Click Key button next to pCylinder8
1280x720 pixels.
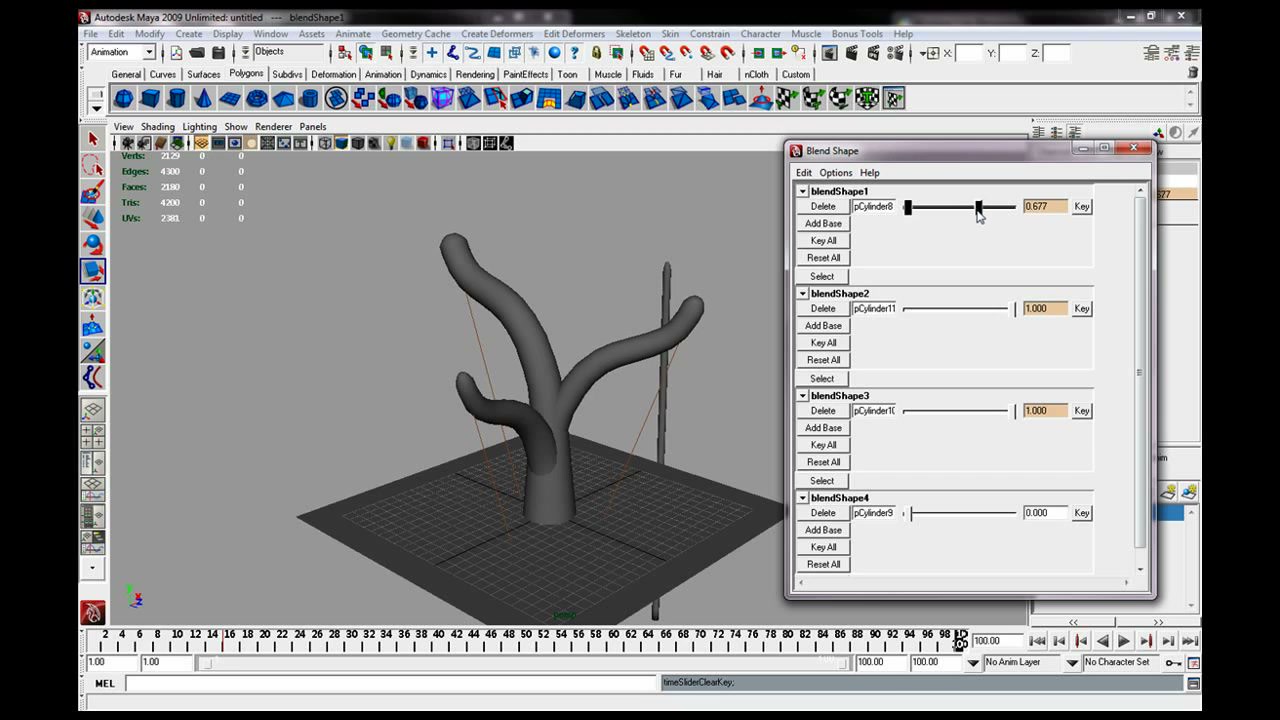[1081, 206]
